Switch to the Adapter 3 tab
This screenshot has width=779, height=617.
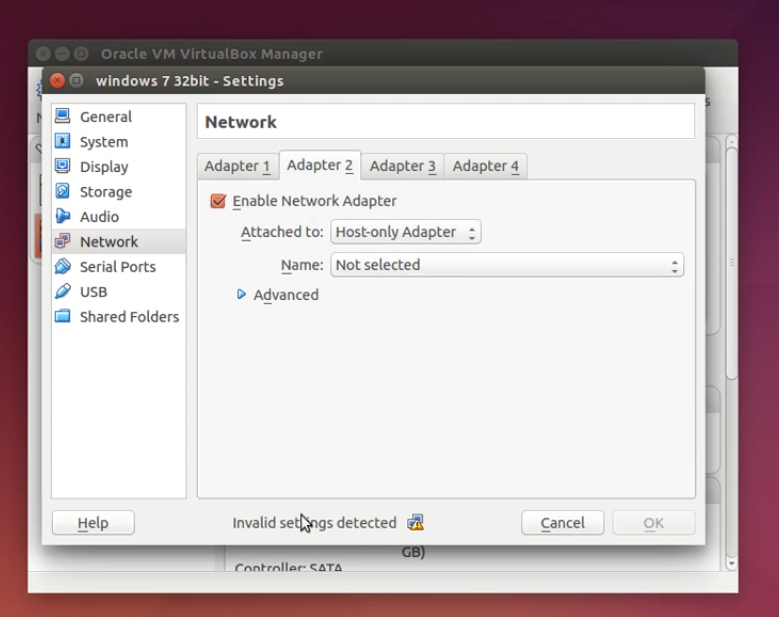click(x=402, y=166)
